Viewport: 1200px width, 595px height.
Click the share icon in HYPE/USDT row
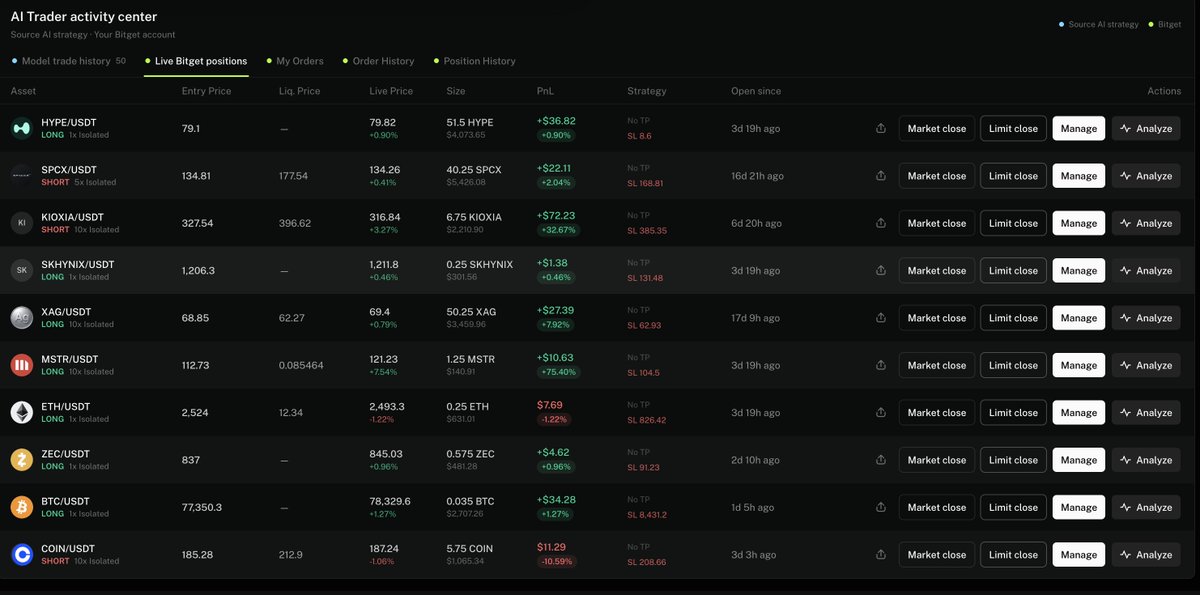[x=881, y=128]
